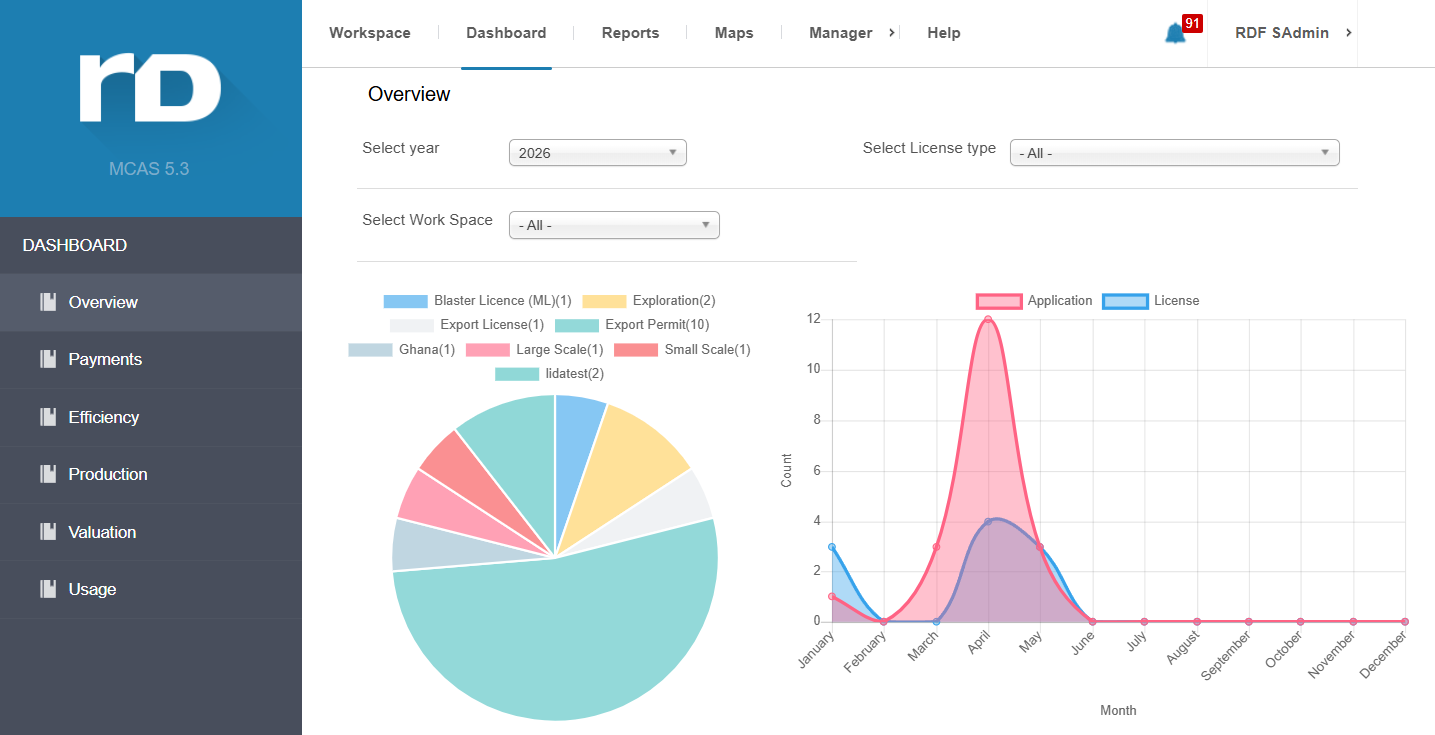Go to the Workspace menu

pyautogui.click(x=370, y=33)
